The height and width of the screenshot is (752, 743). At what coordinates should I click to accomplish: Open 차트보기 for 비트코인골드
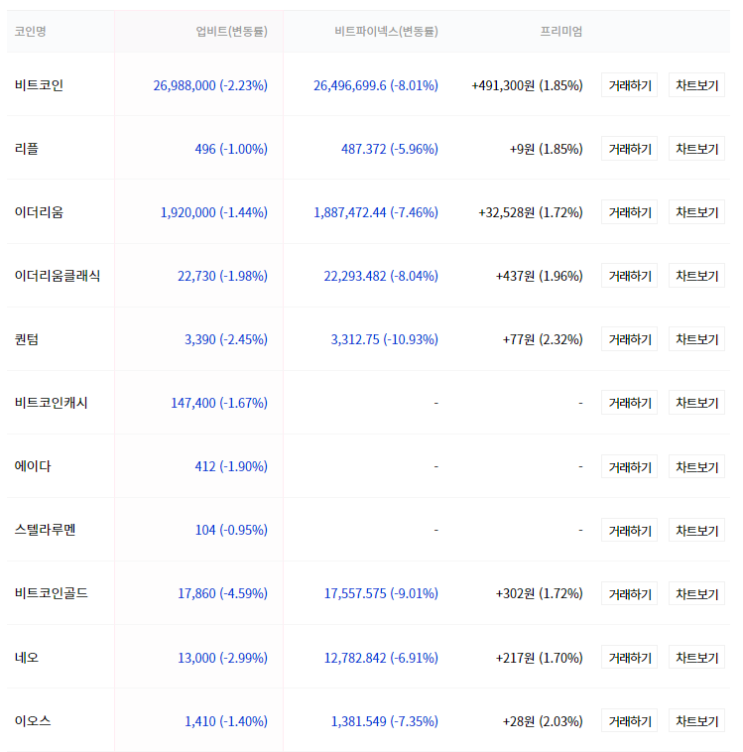[x=696, y=594]
